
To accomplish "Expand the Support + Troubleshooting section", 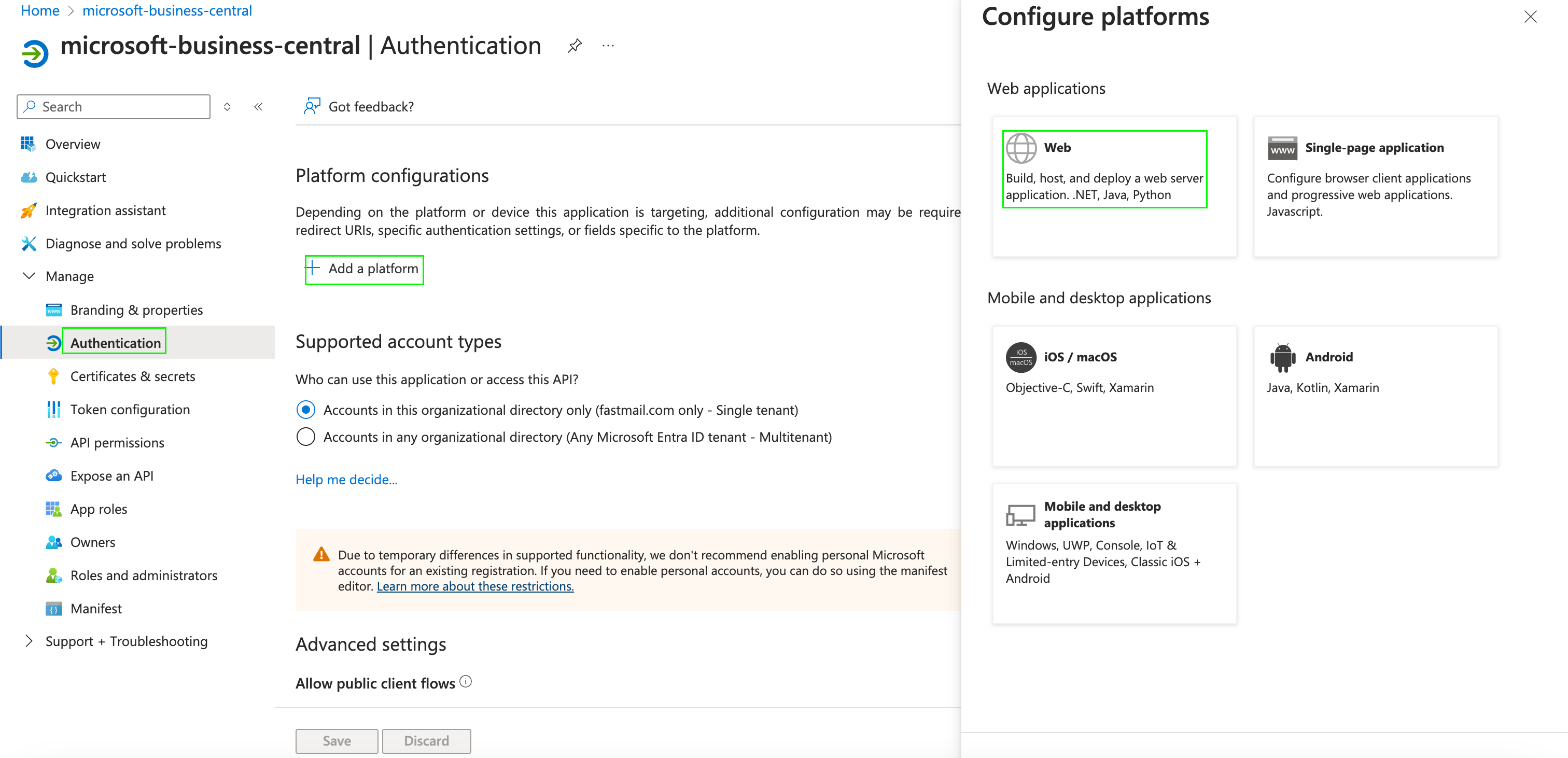I will [28, 641].
